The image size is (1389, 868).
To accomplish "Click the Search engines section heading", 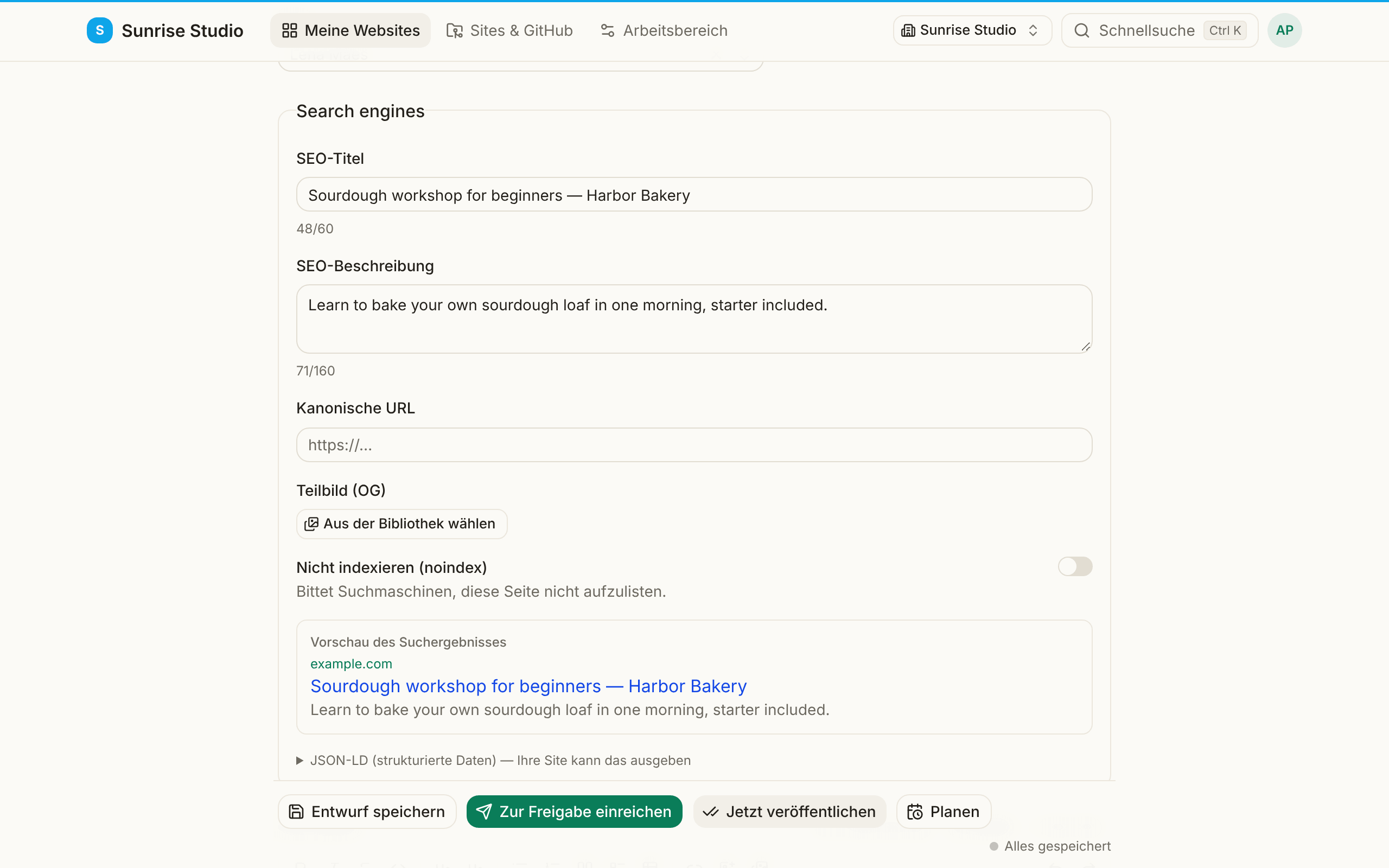I will pos(360,111).
